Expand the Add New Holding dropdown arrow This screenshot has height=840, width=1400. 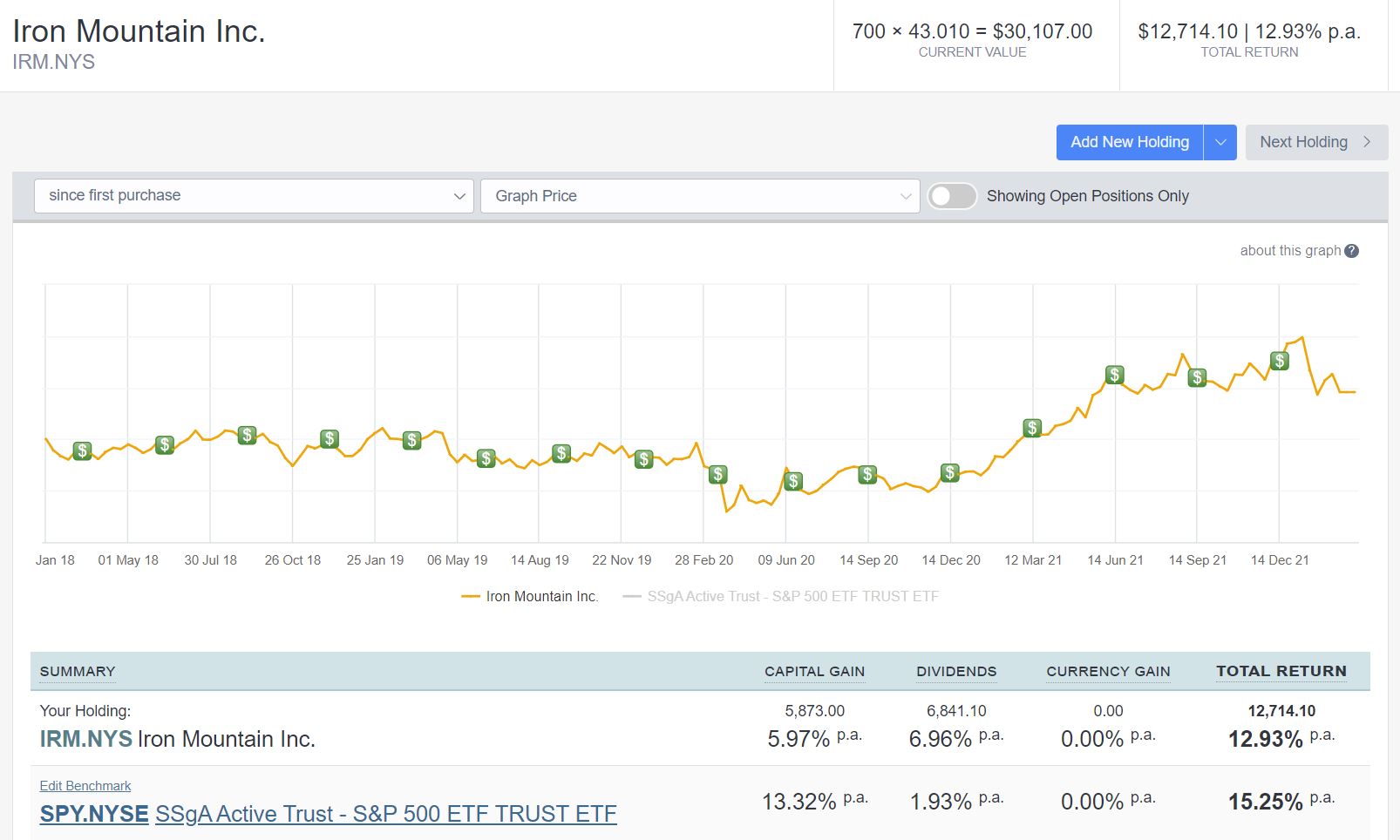(x=1221, y=142)
